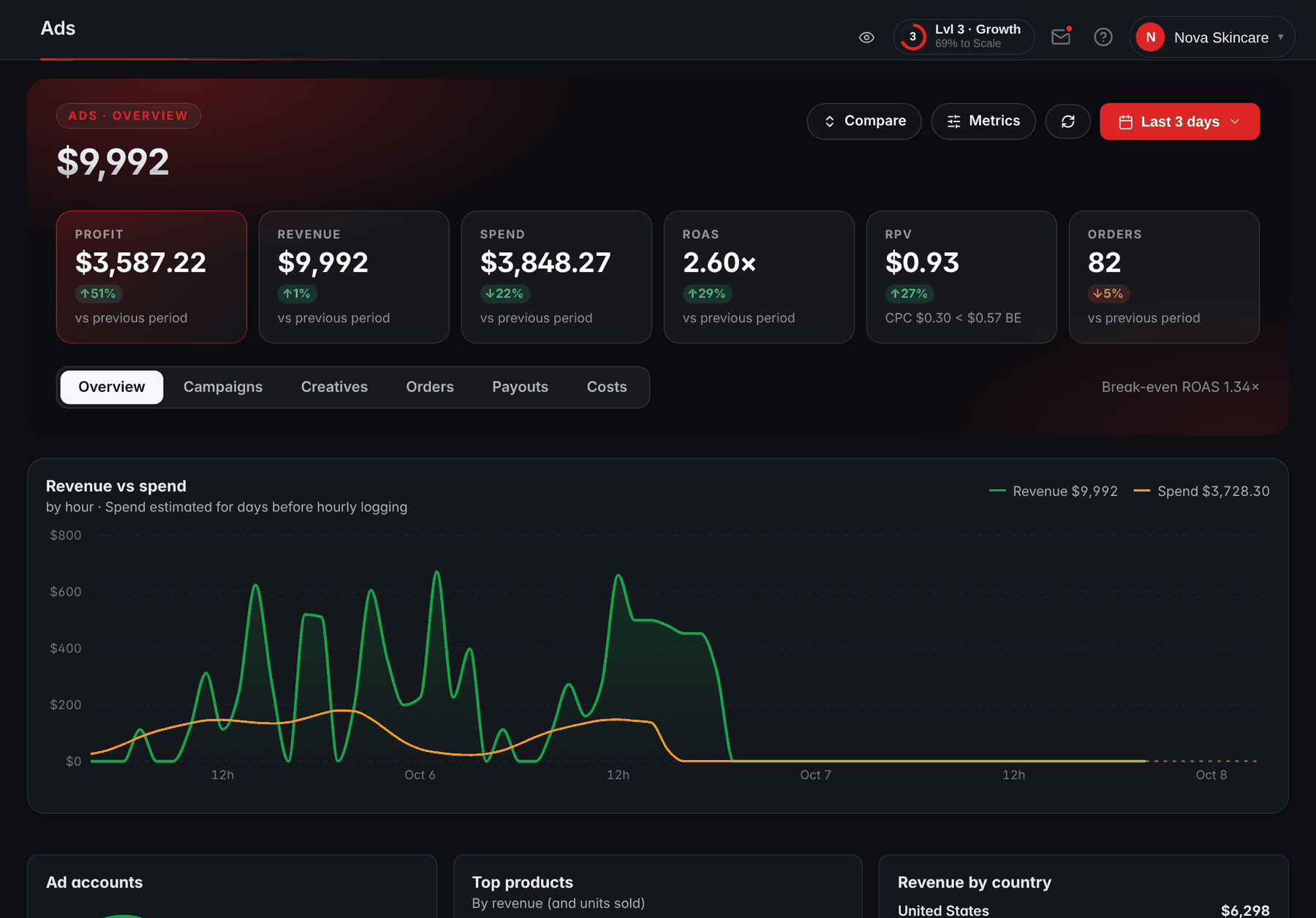Image resolution: width=1316 pixels, height=918 pixels.
Task: Click the ADS · OVERVIEW badge
Action: 129,116
